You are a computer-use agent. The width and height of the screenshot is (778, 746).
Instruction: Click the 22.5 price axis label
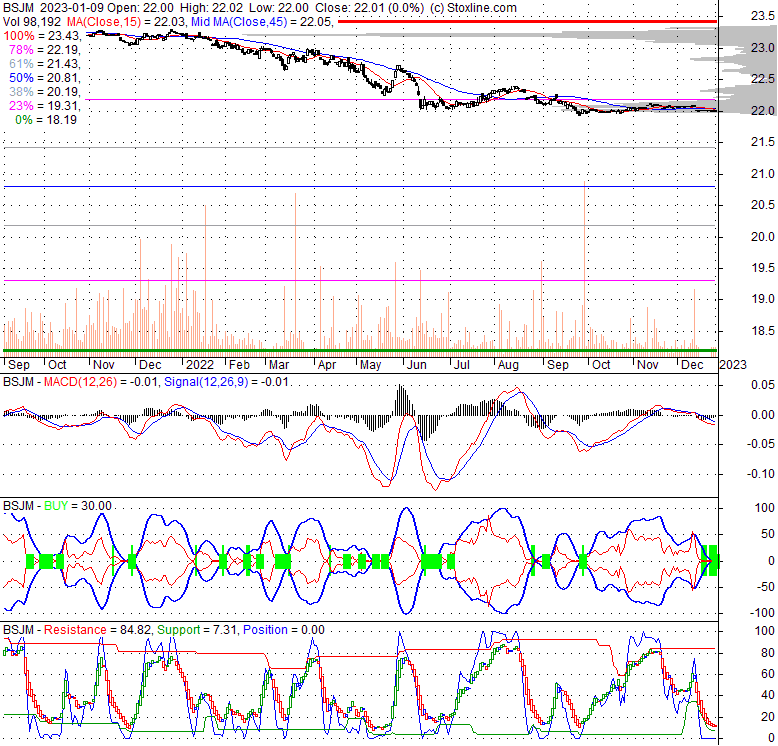(762, 79)
